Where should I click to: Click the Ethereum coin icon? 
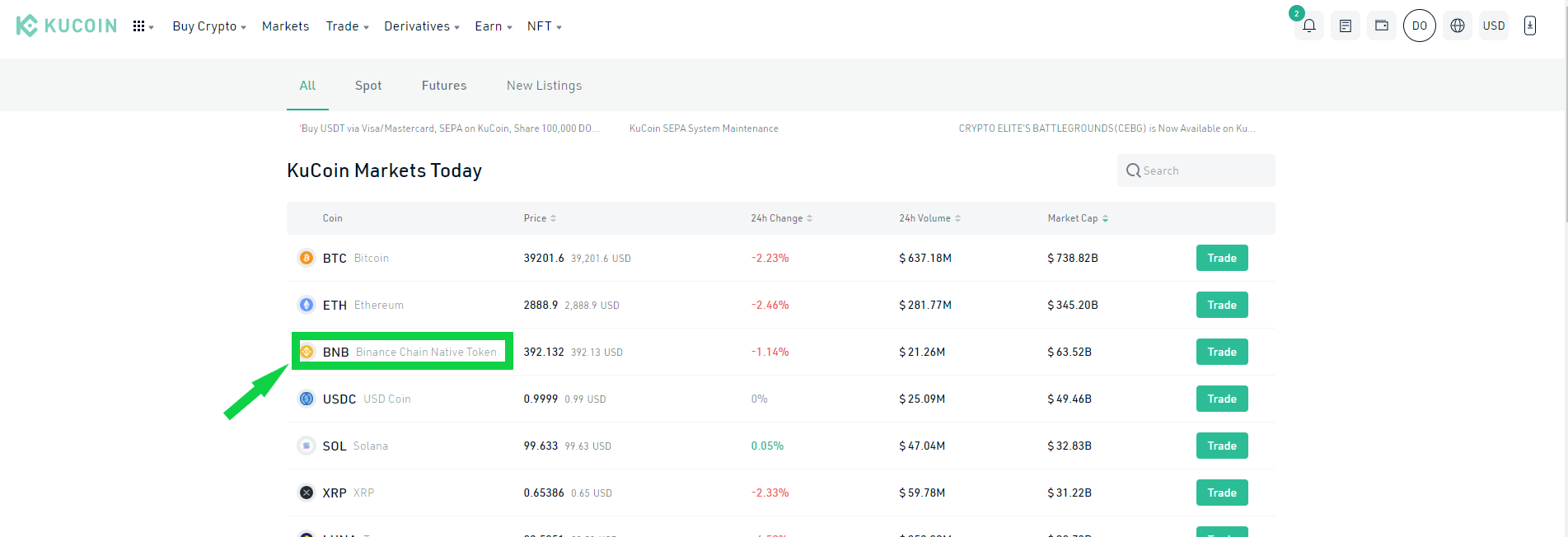307,305
